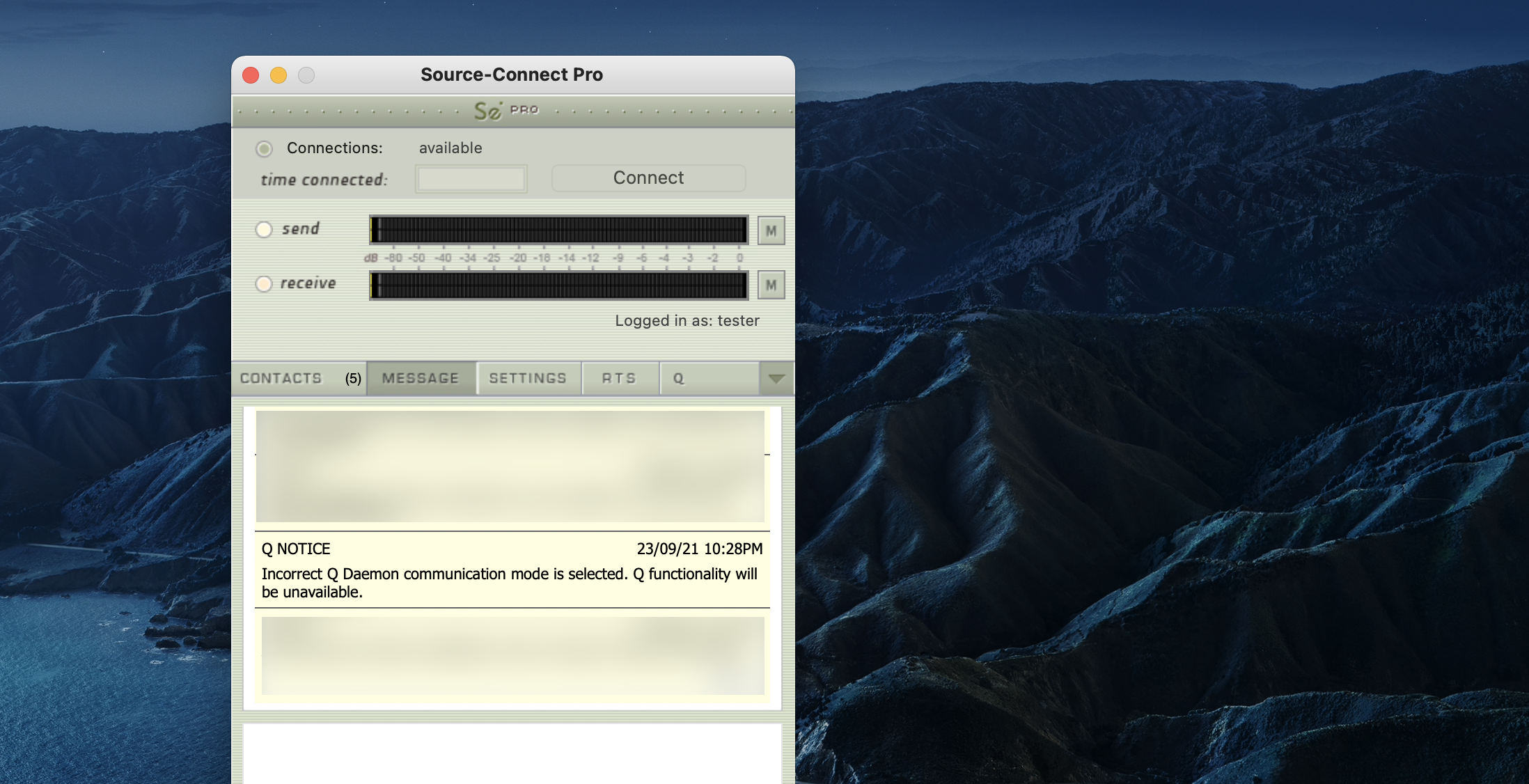The height and width of the screenshot is (784, 1529).
Task: Click the Source-Connect Pro logo in header
Action: click(x=506, y=111)
